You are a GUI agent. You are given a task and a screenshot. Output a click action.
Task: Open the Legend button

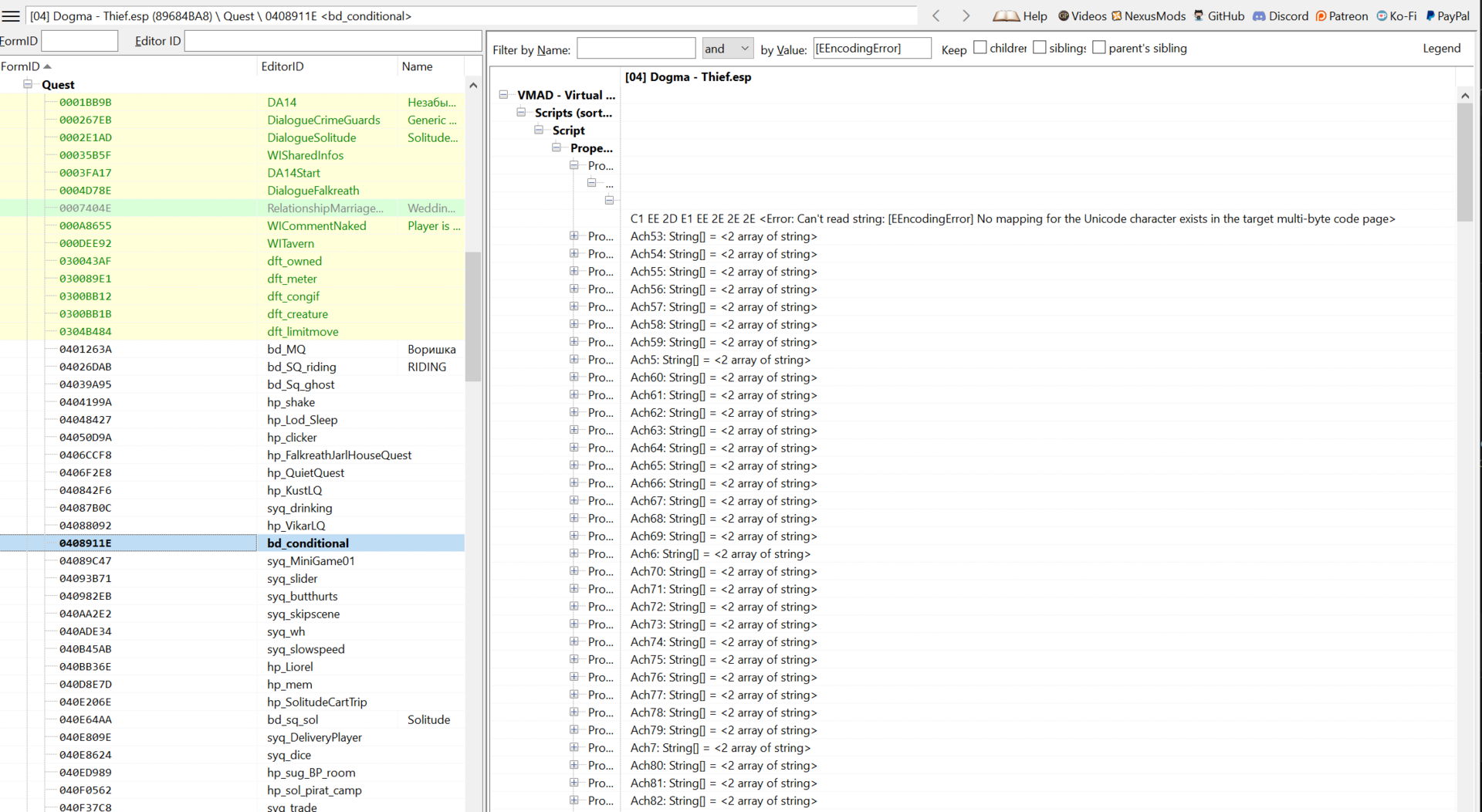(x=1441, y=48)
